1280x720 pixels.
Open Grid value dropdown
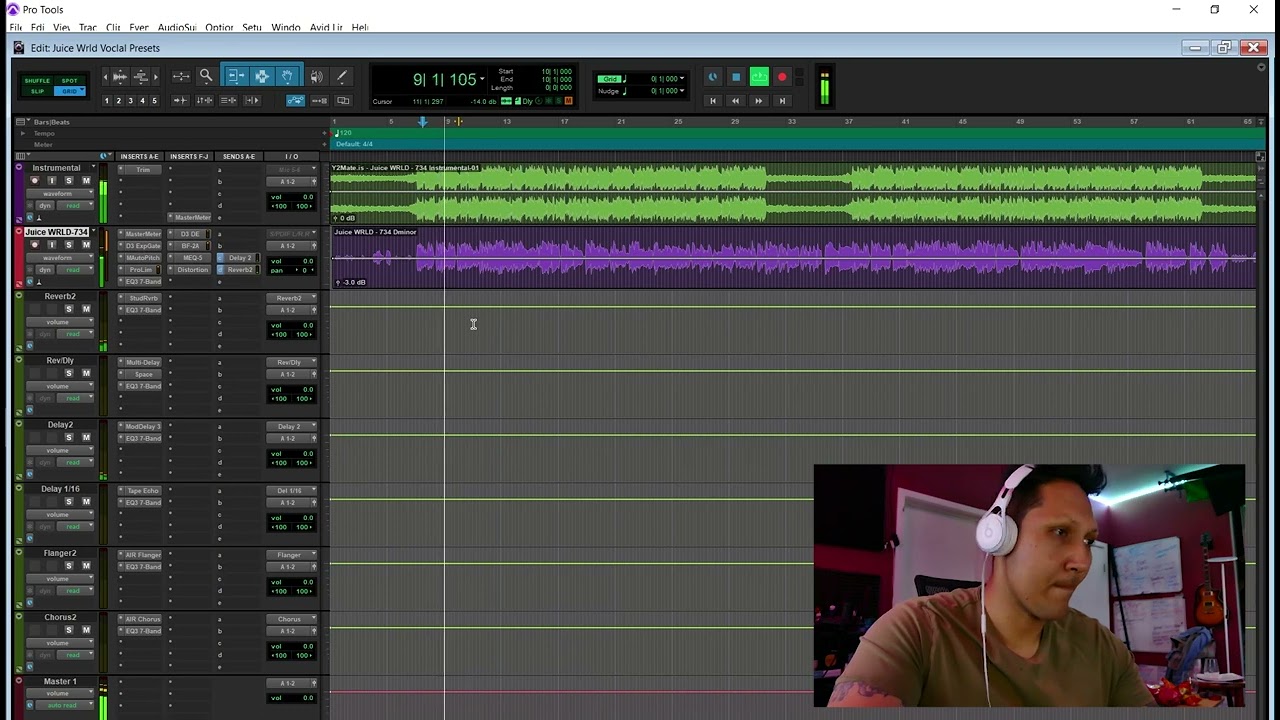[x=682, y=78]
